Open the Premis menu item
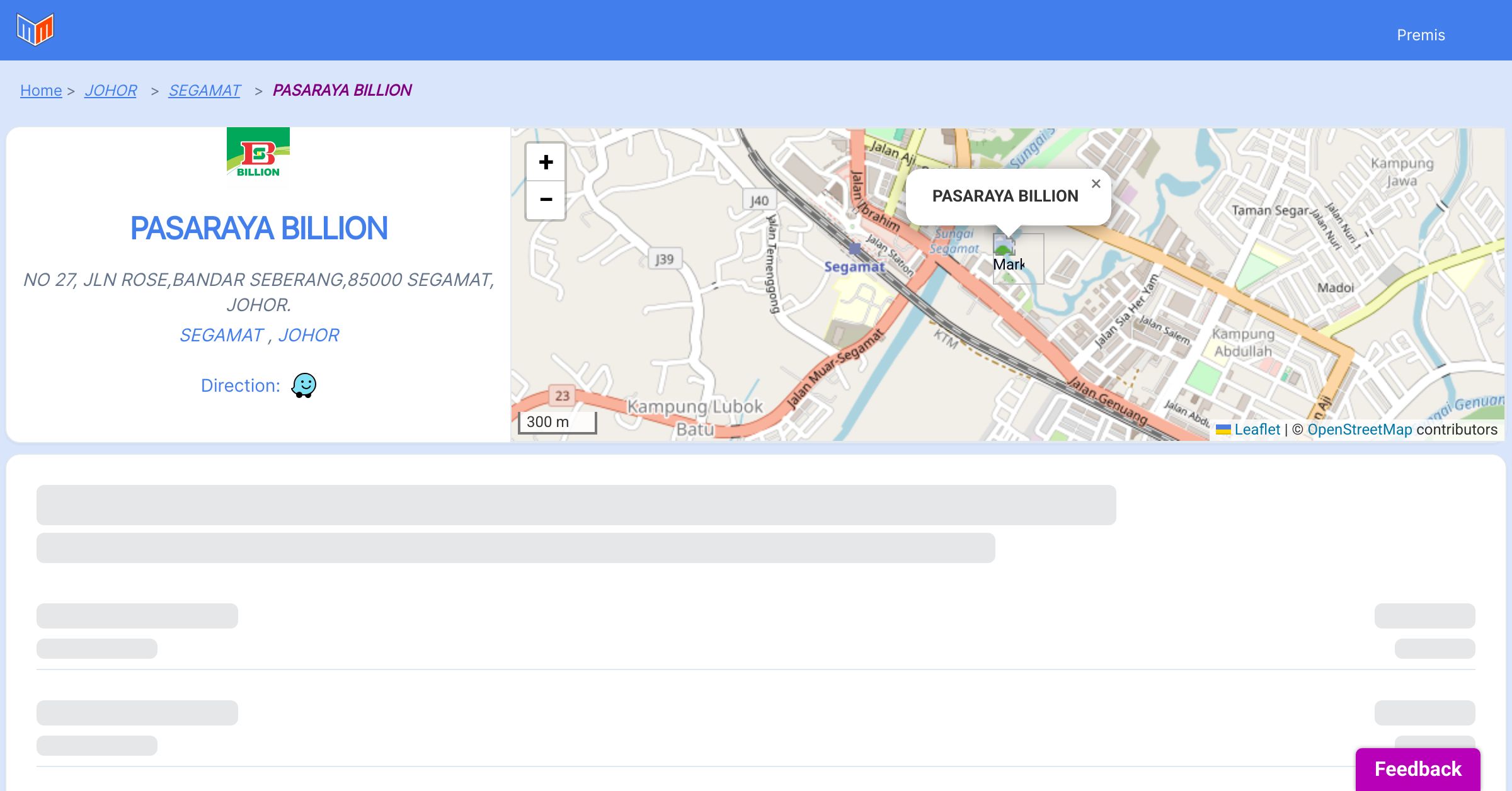 tap(1421, 35)
